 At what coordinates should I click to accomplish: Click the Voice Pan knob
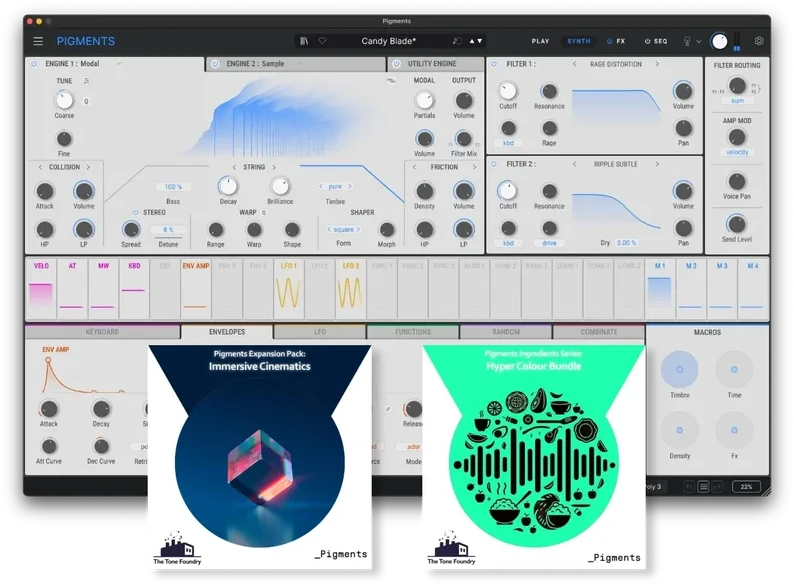tap(737, 181)
